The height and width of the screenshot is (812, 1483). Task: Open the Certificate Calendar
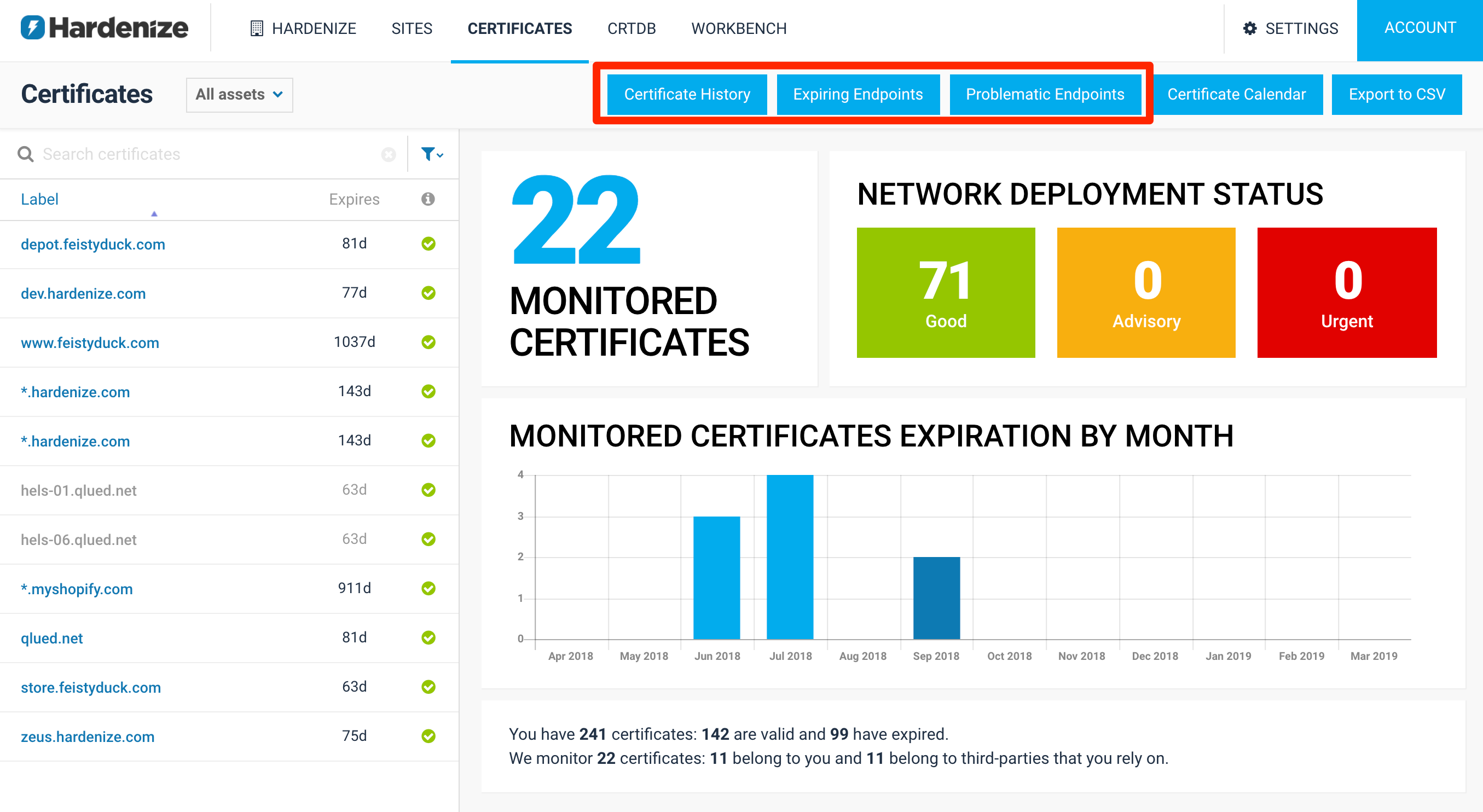(x=1236, y=94)
